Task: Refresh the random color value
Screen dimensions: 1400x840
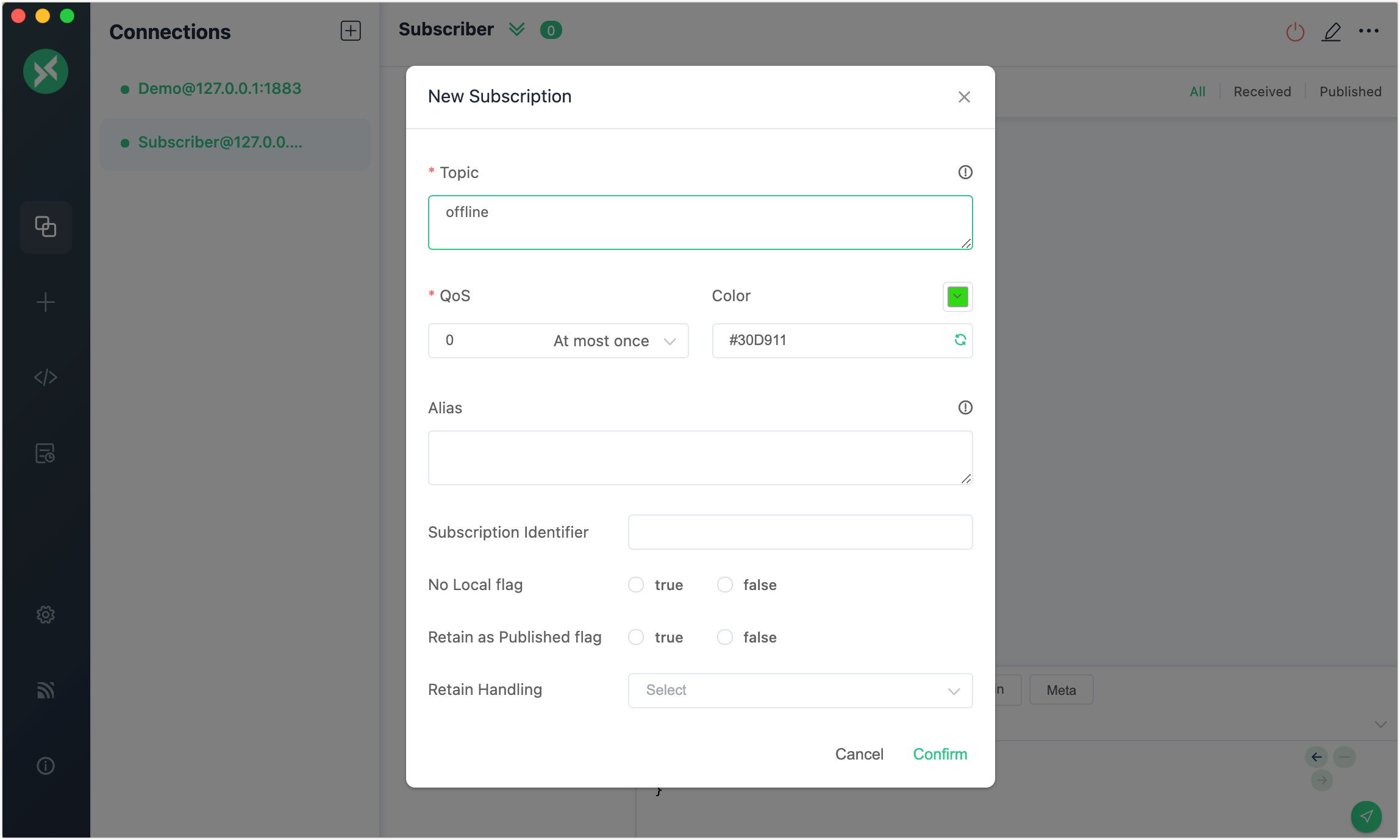Action: (960, 340)
